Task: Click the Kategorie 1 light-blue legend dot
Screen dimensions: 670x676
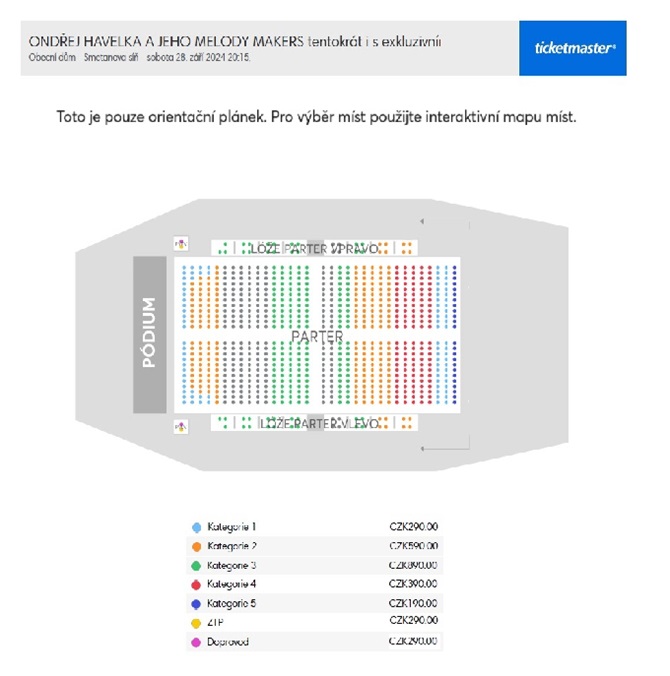Action: pos(196,527)
